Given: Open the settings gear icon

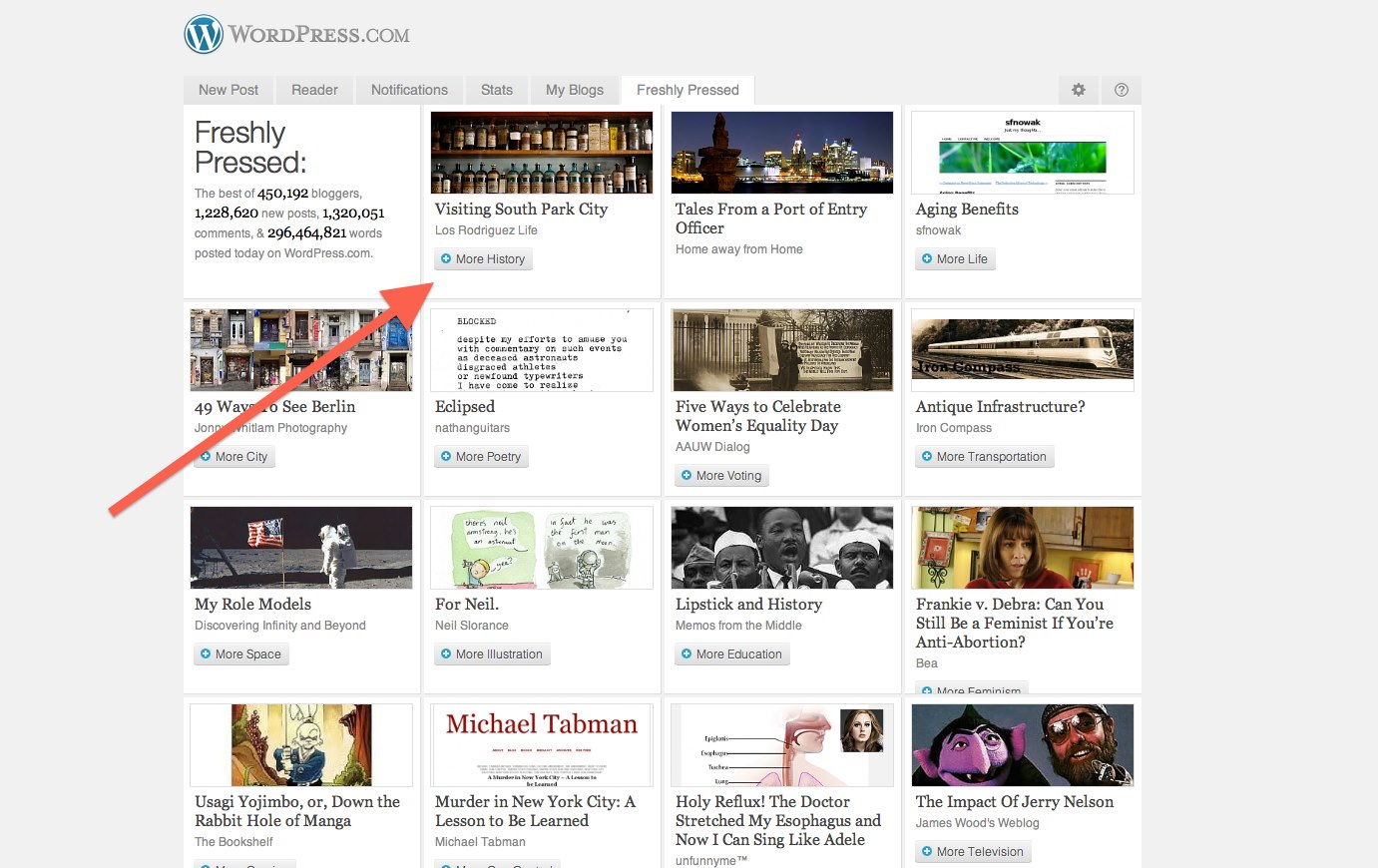Looking at the screenshot, I should point(1079,90).
